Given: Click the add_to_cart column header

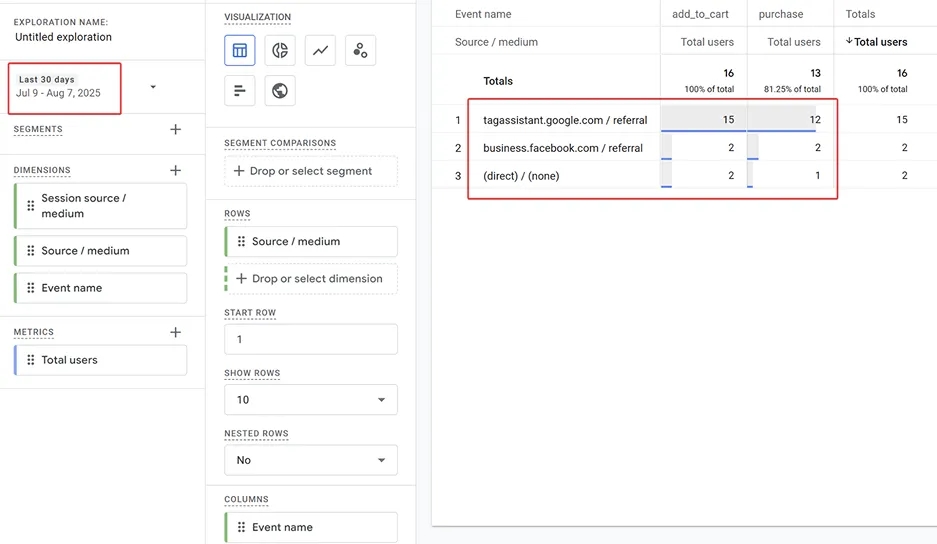Looking at the screenshot, I should (x=700, y=14).
